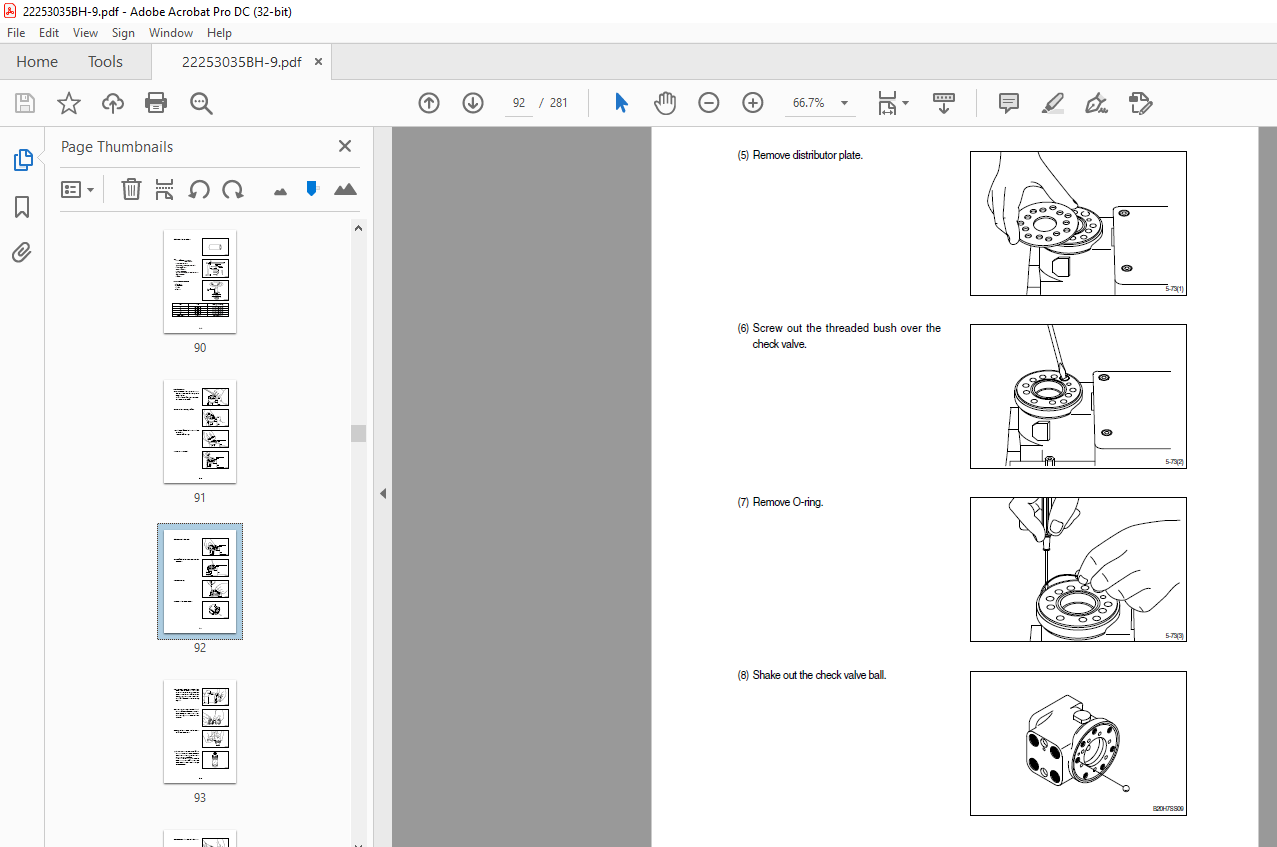The height and width of the screenshot is (847, 1277).
Task: Select page 92 thumbnail
Action: (200, 581)
